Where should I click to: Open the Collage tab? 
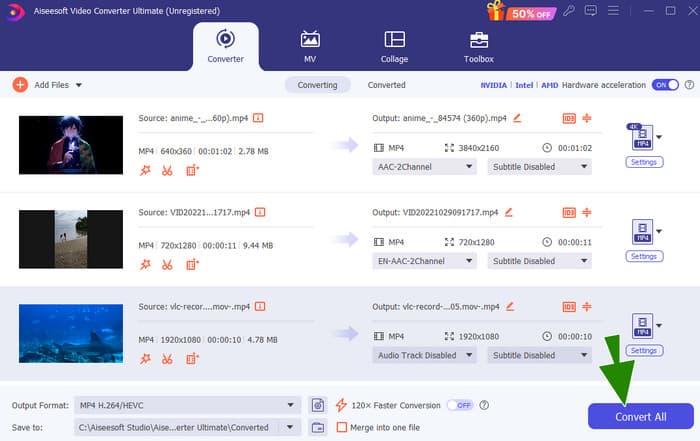394,46
